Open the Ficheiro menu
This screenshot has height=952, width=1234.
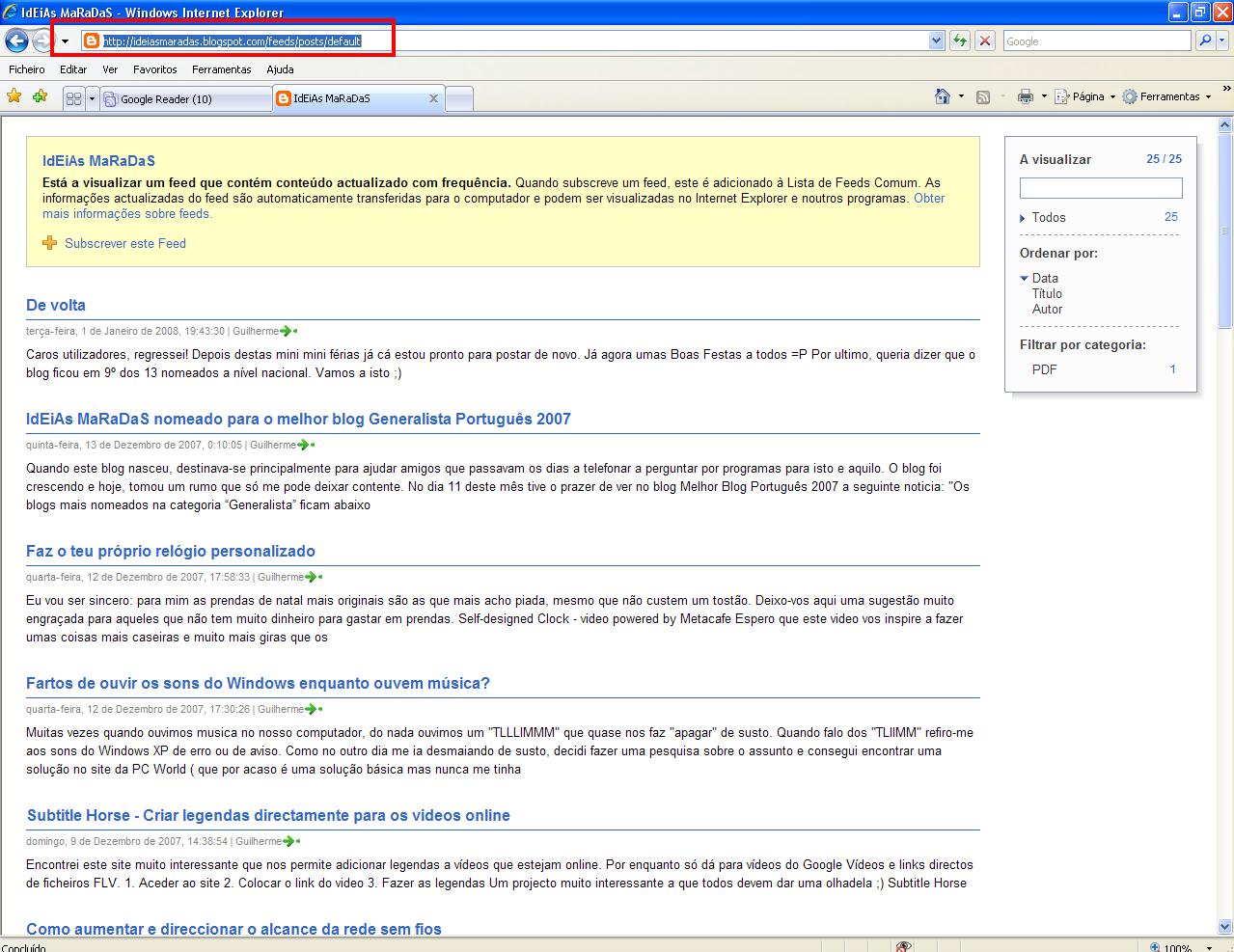pos(27,69)
